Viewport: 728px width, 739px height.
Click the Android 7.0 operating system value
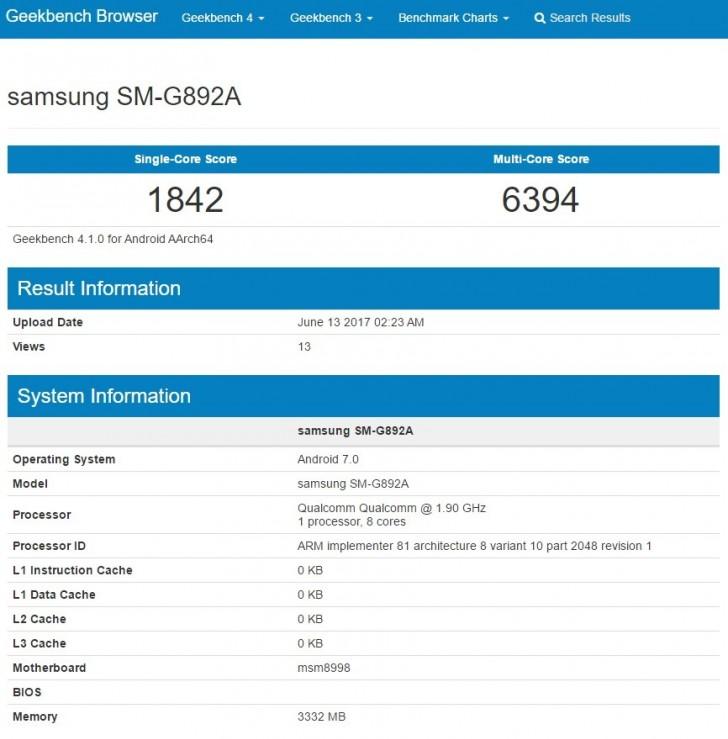click(328, 459)
